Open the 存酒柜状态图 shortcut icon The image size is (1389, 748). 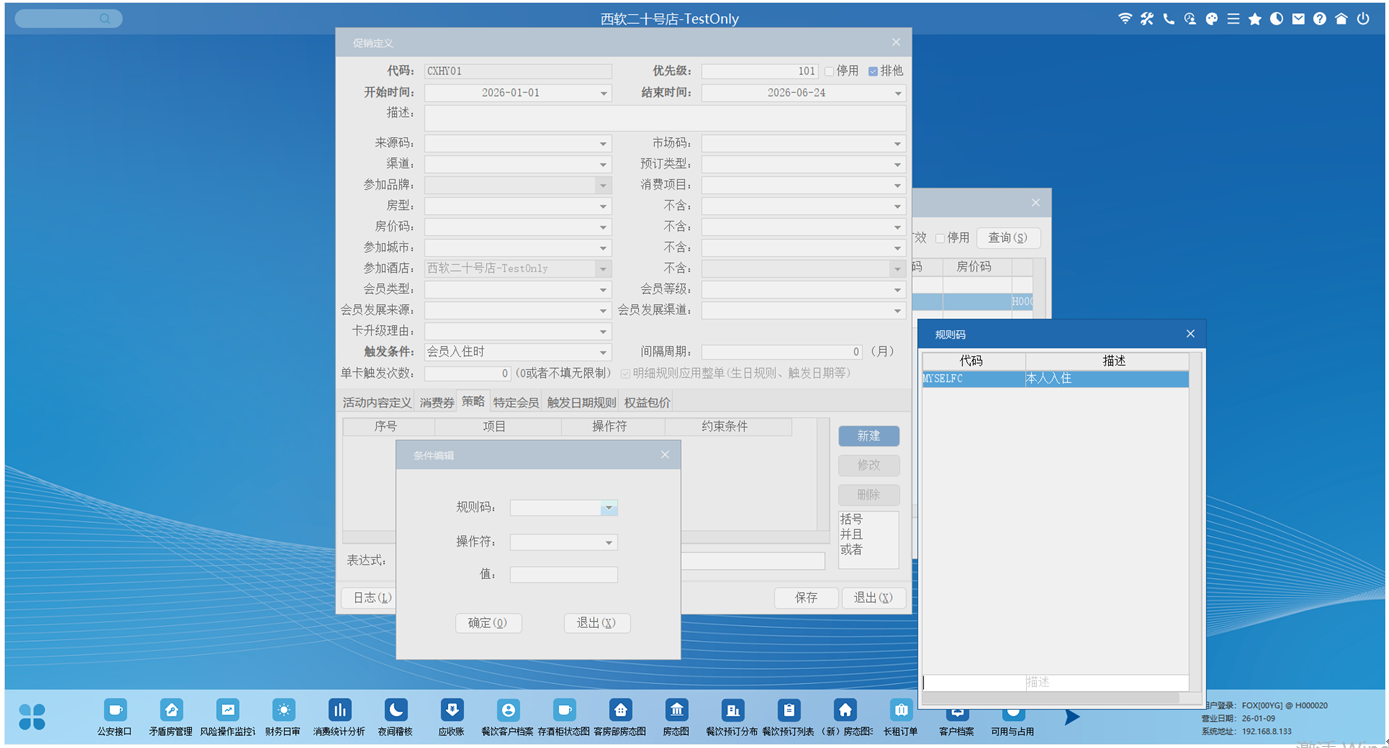[564, 710]
